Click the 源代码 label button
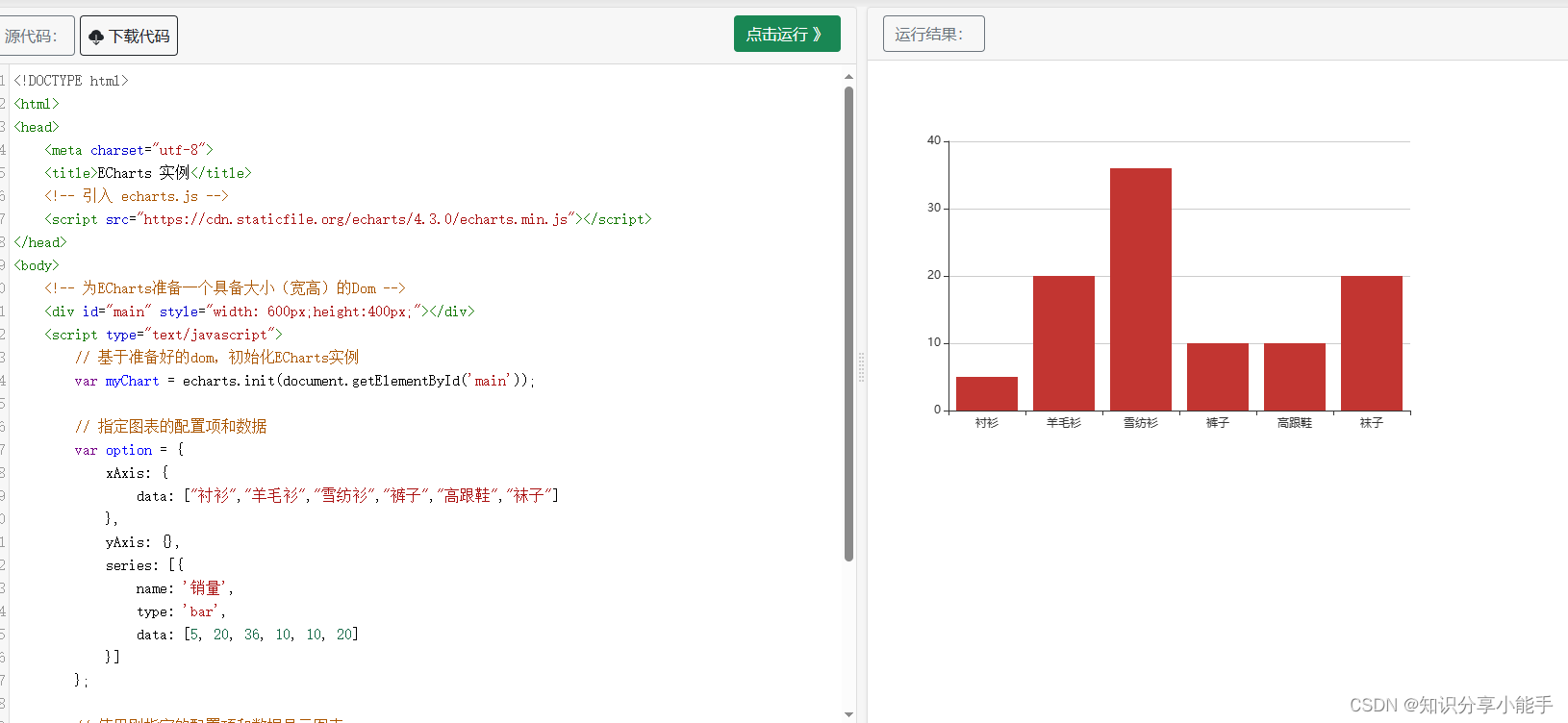This screenshot has height=723, width=1568. 36,36
